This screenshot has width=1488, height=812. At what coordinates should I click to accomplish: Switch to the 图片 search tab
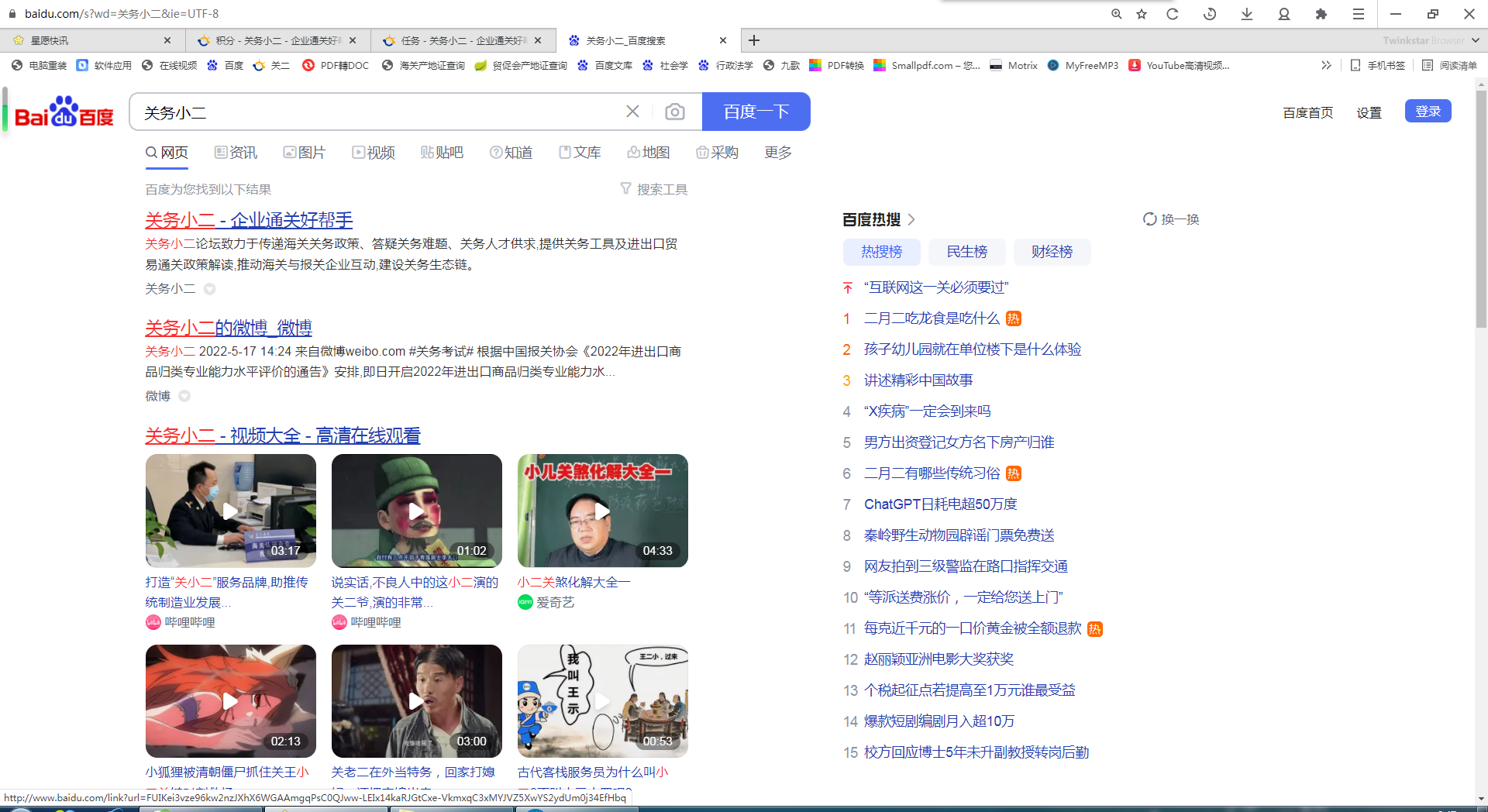pyautogui.click(x=304, y=153)
